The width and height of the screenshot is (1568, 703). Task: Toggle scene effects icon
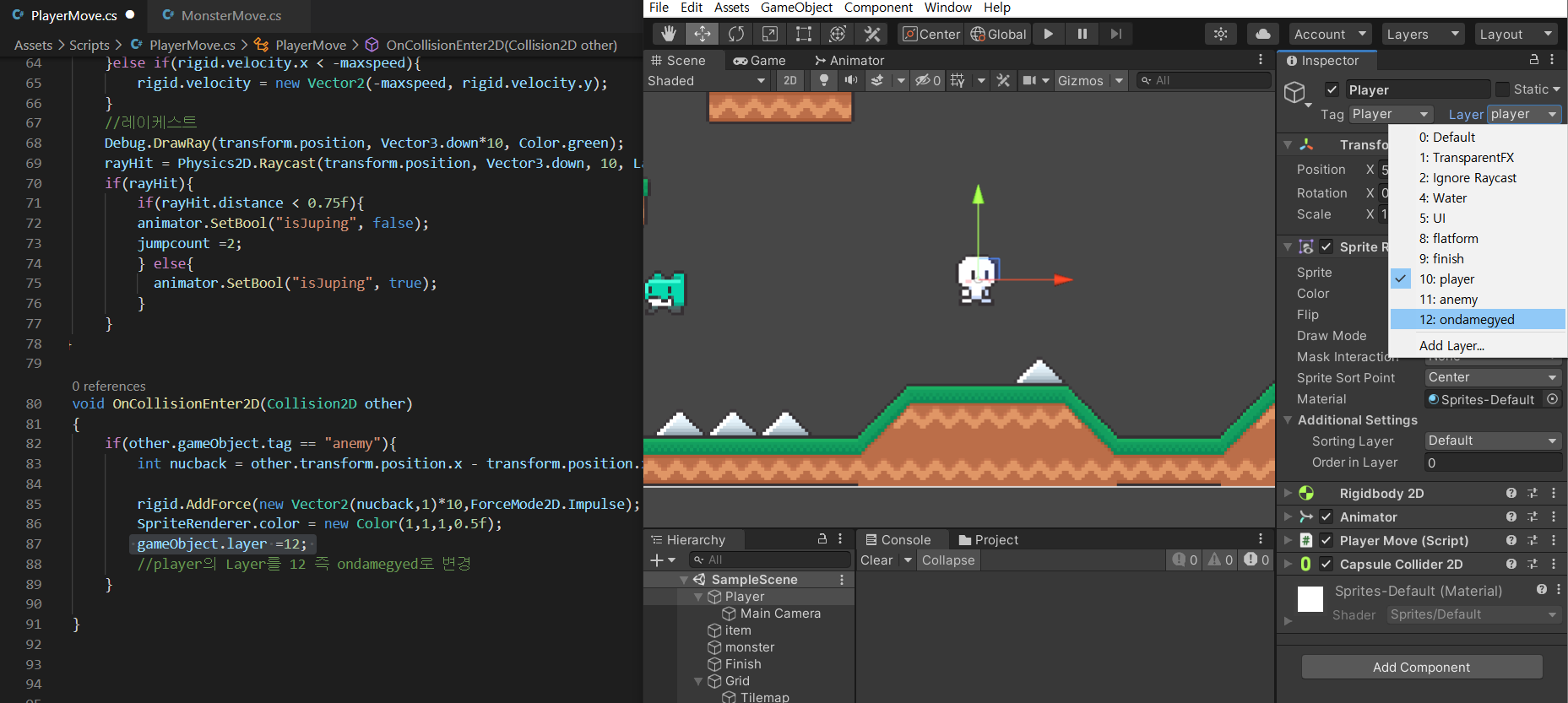click(x=877, y=80)
